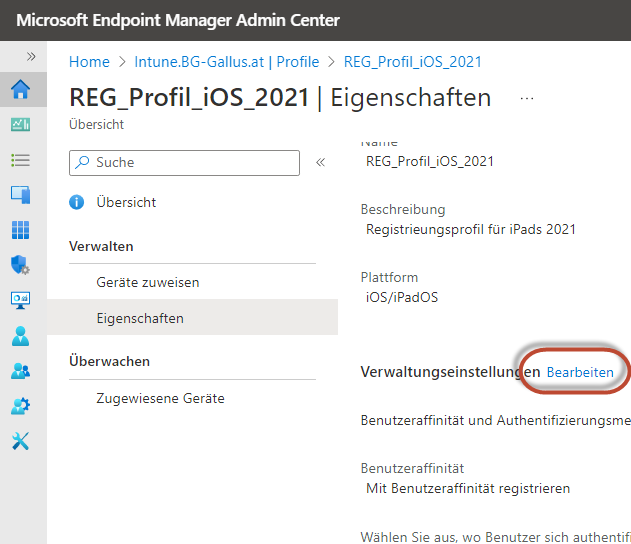
Task: Open the Reports monitor icon
Action: (20, 300)
